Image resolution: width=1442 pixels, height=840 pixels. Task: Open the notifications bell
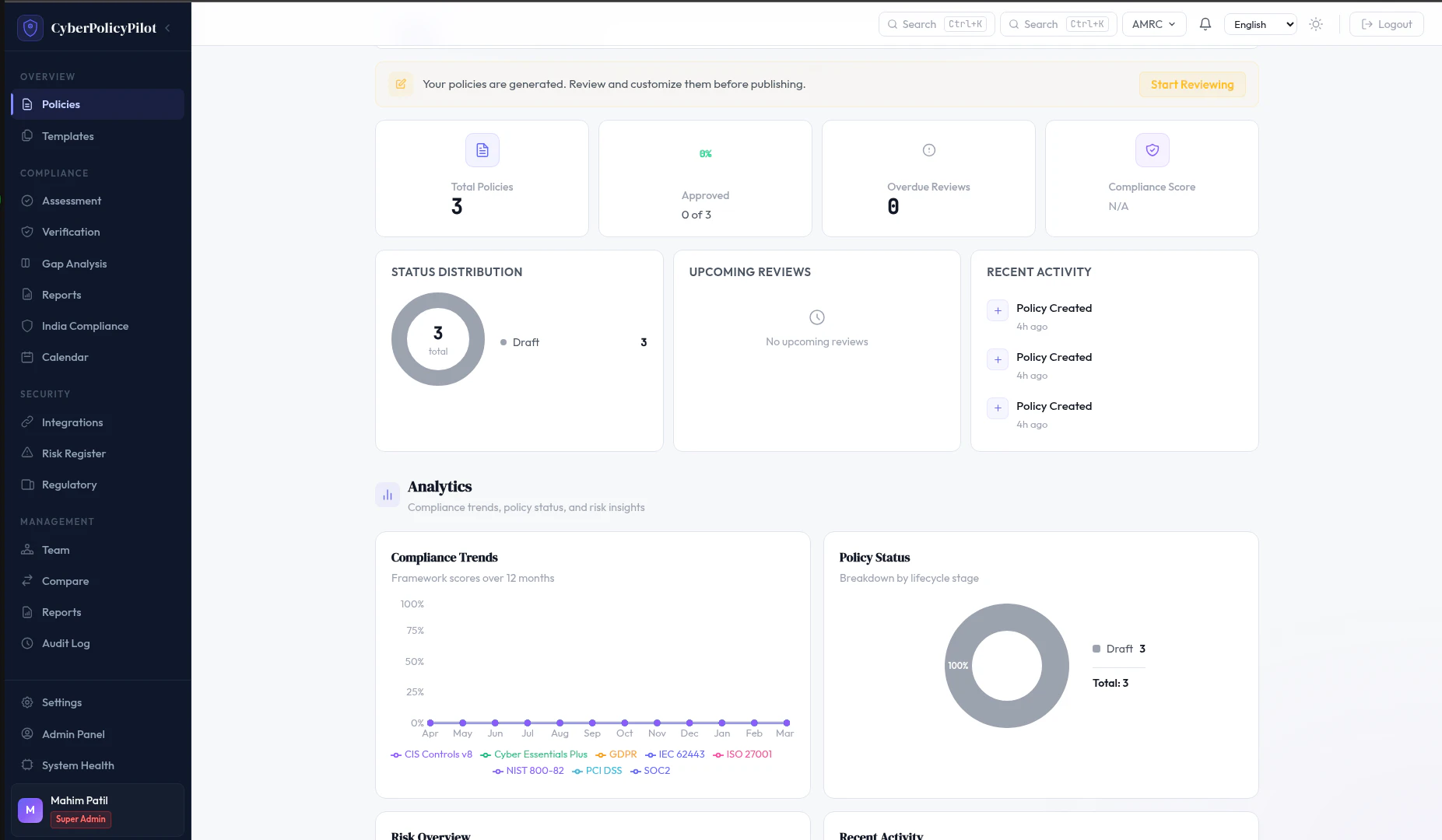[x=1205, y=24]
